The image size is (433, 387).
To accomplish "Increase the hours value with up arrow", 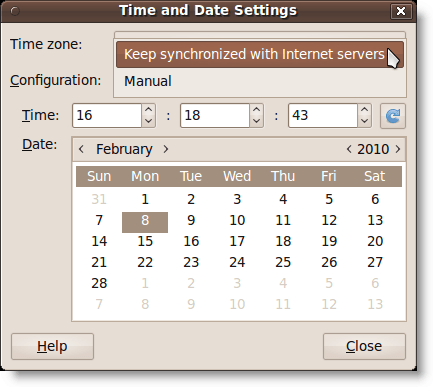I will [149, 110].
